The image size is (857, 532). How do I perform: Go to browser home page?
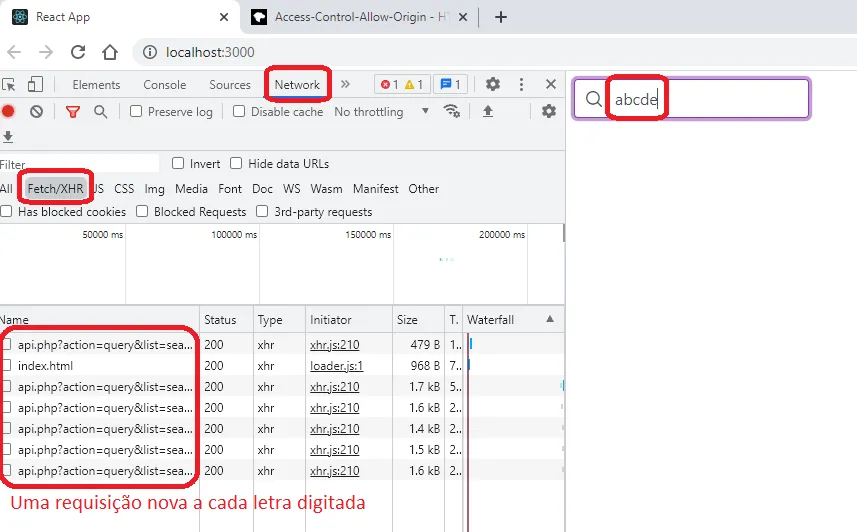click(110, 52)
